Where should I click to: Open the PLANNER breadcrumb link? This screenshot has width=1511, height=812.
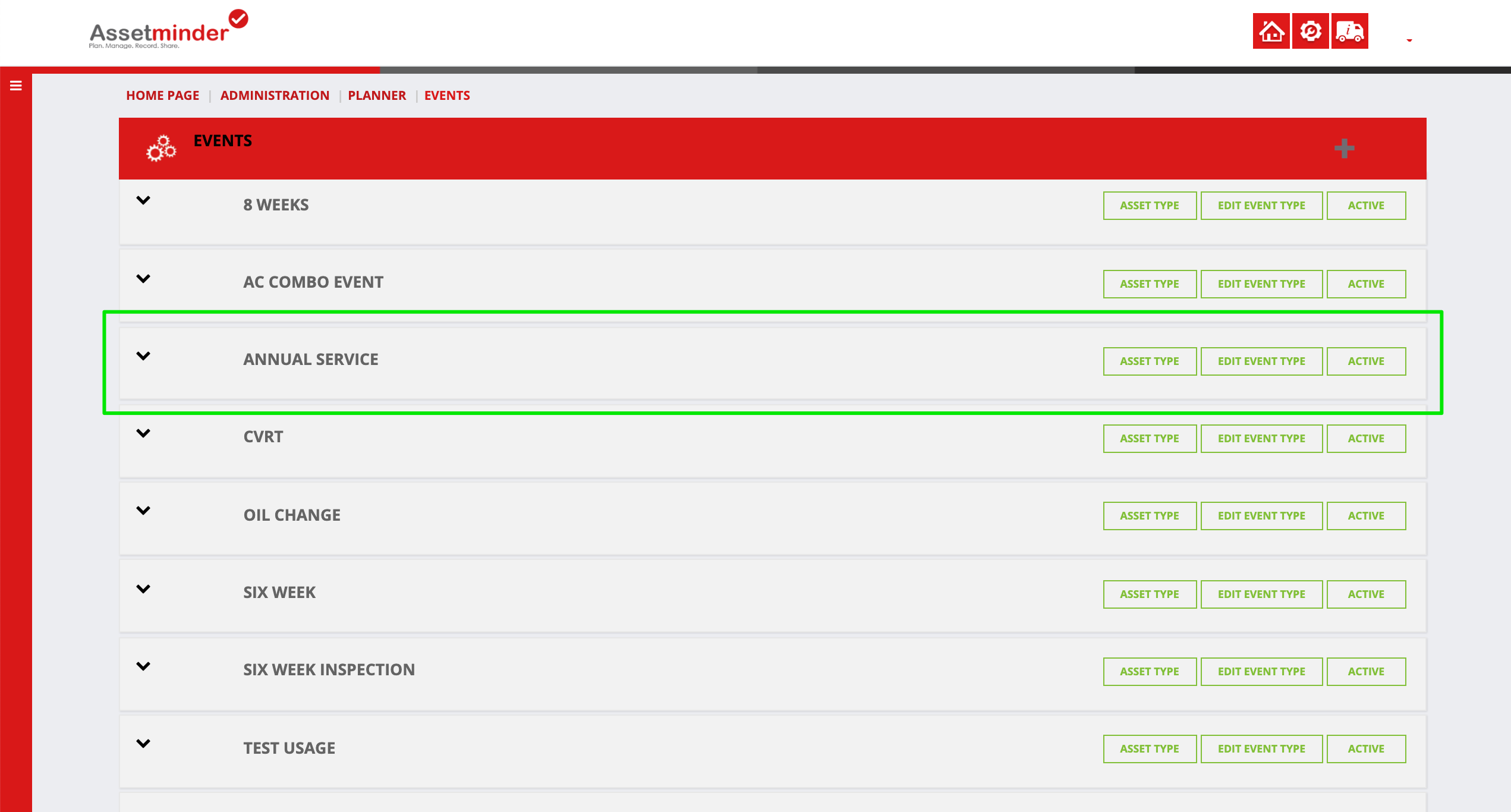pos(377,96)
